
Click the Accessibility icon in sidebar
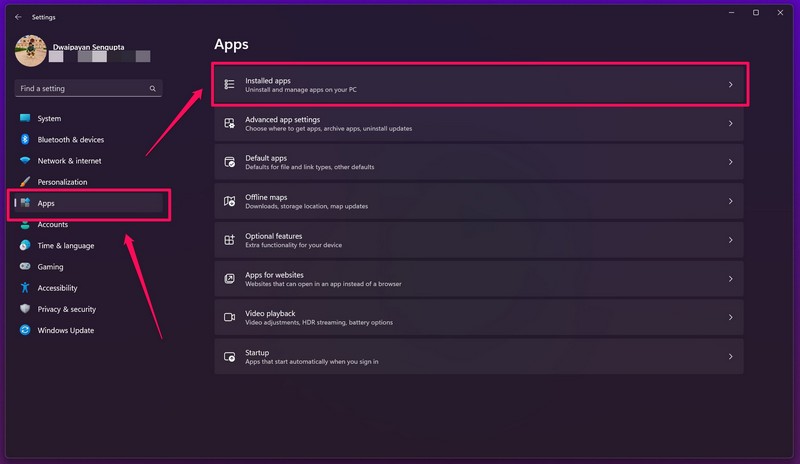point(25,288)
